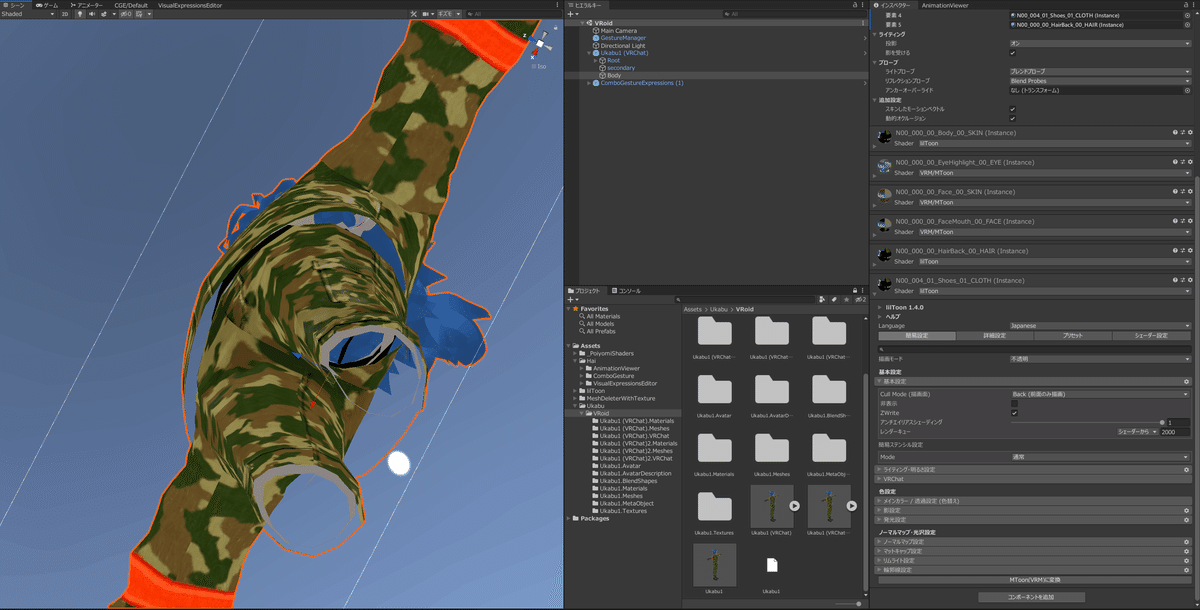The width and height of the screenshot is (1200, 610).
Task: Open the 投影 dropdown set to オン
Action: click(x=1100, y=44)
